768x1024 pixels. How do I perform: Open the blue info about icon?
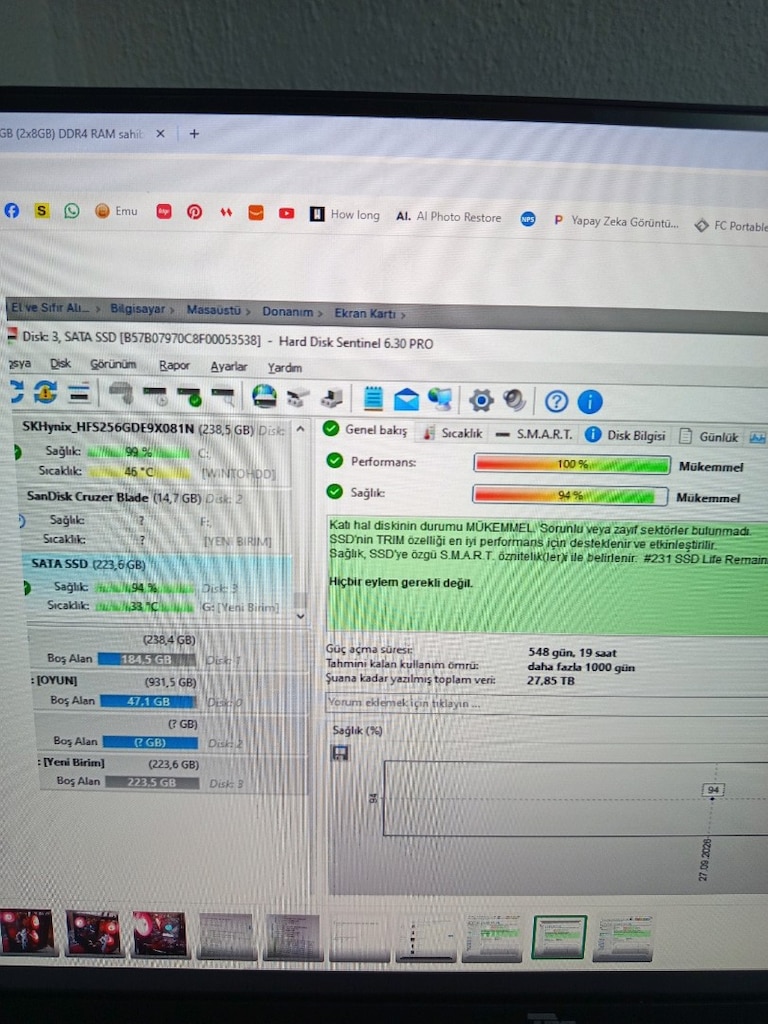click(590, 402)
